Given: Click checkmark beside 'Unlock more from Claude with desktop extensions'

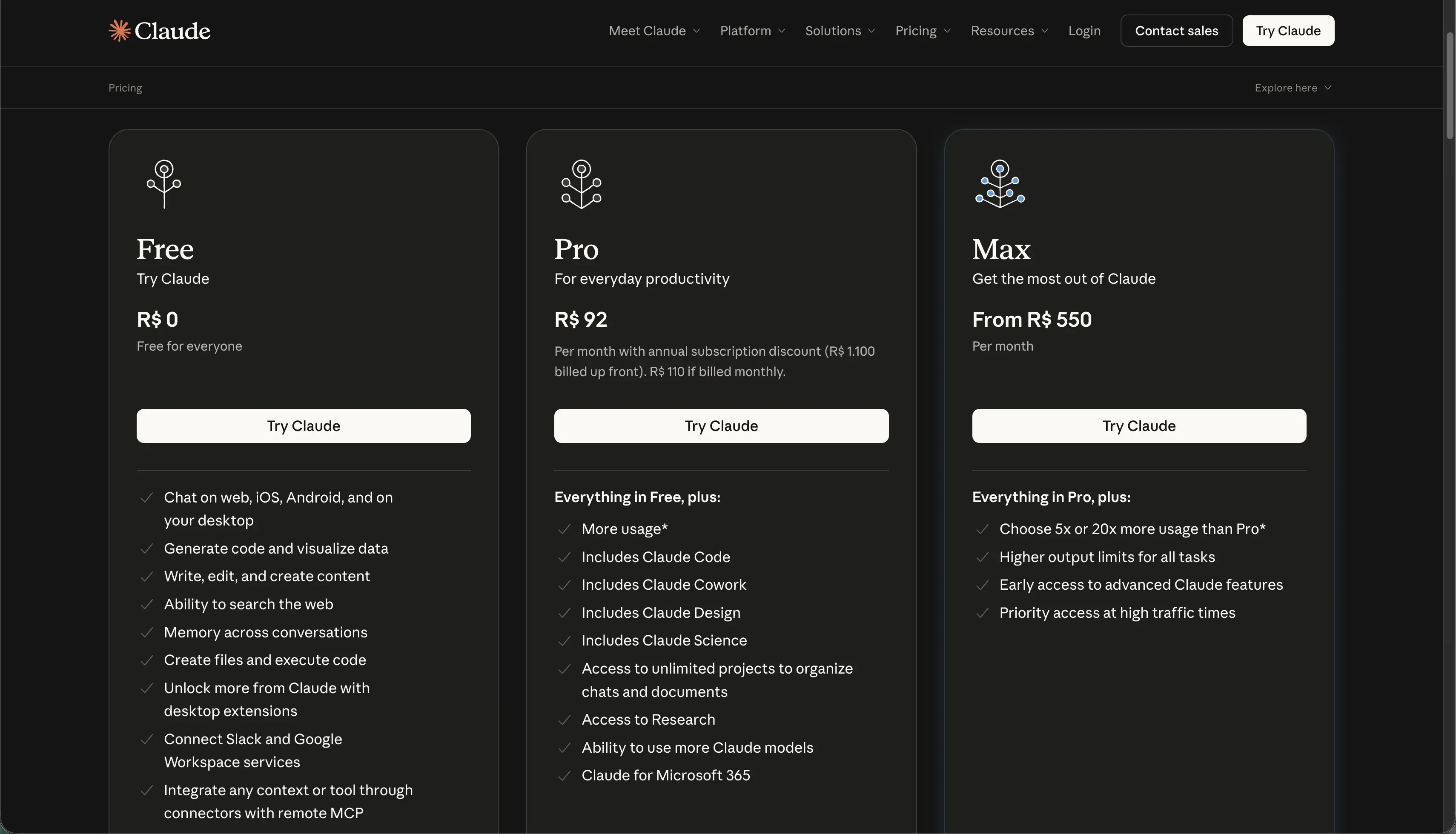Looking at the screenshot, I should click(147, 688).
